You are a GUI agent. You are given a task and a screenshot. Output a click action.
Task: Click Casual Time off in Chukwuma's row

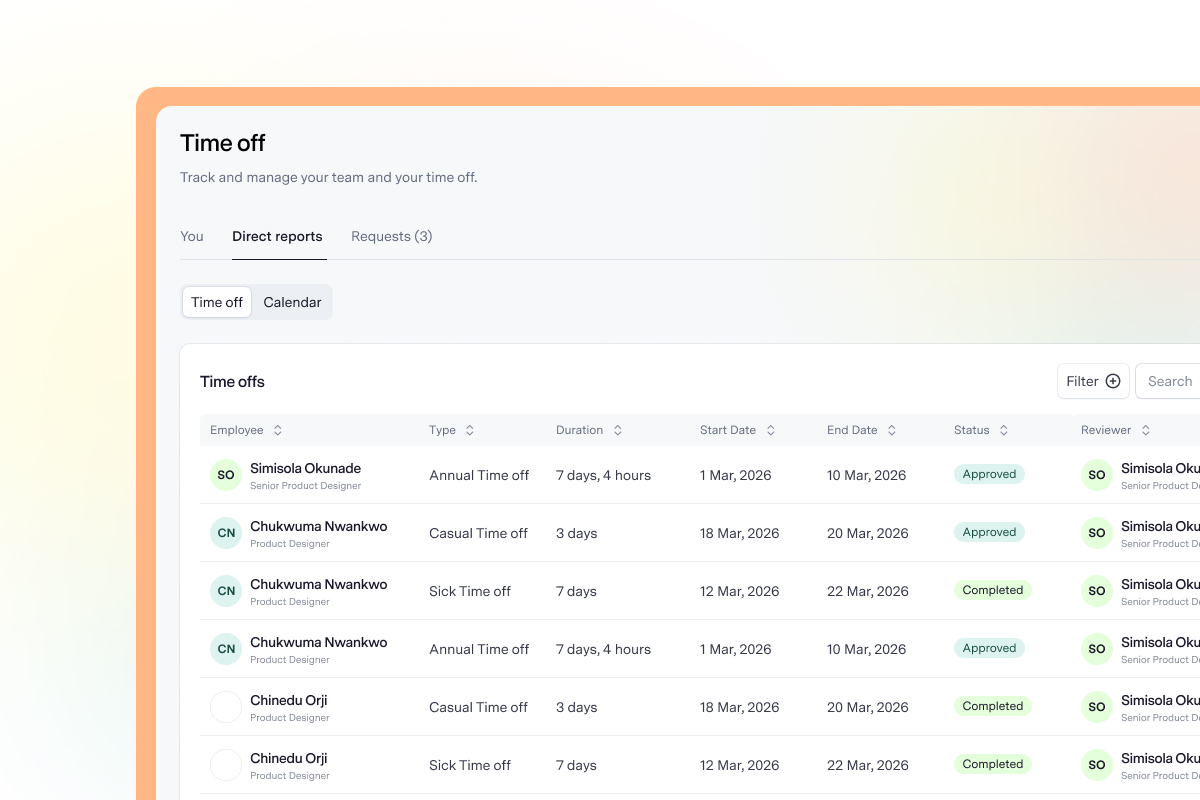(x=478, y=533)
